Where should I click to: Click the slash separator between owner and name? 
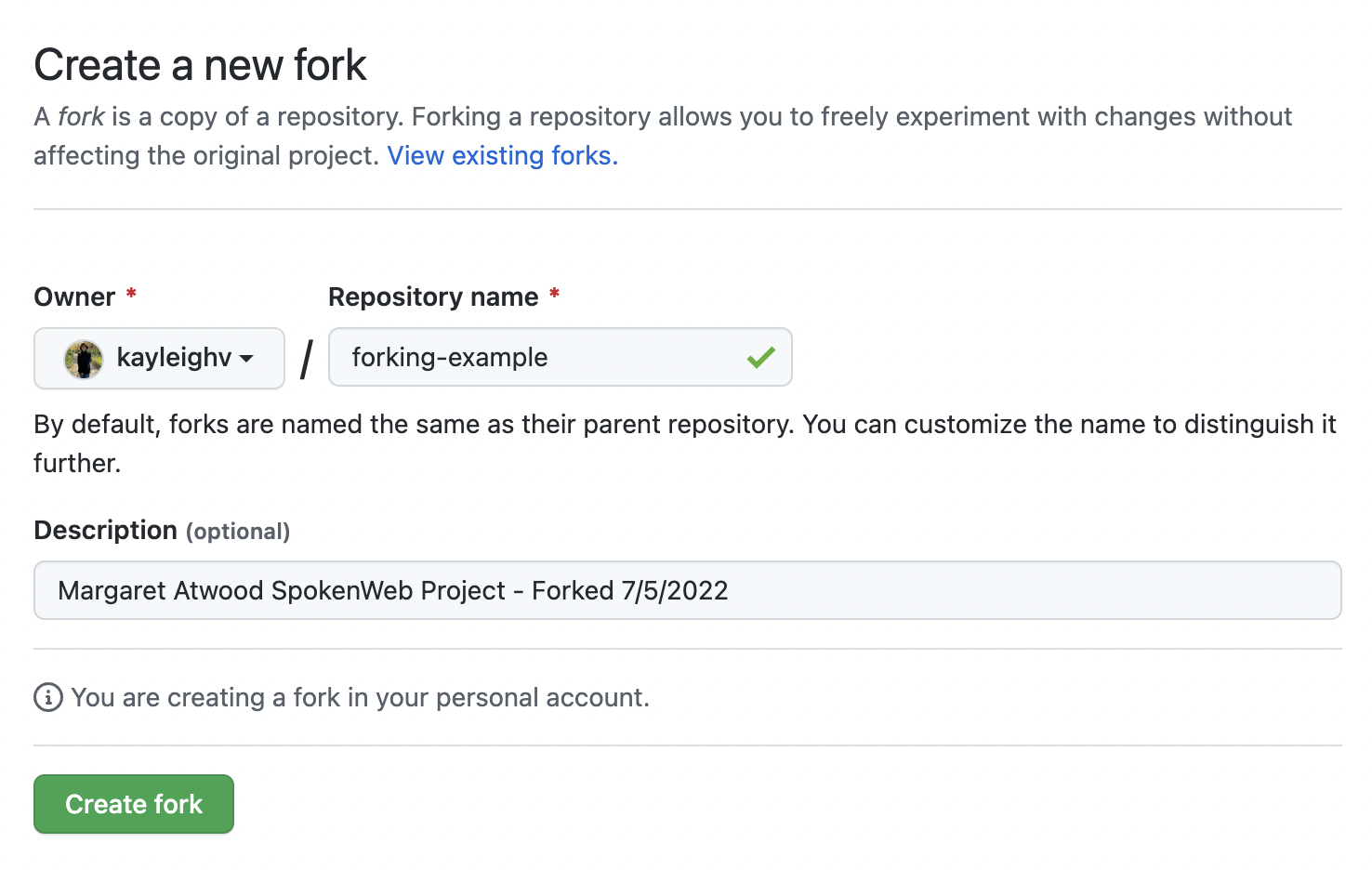coord(307,359)
